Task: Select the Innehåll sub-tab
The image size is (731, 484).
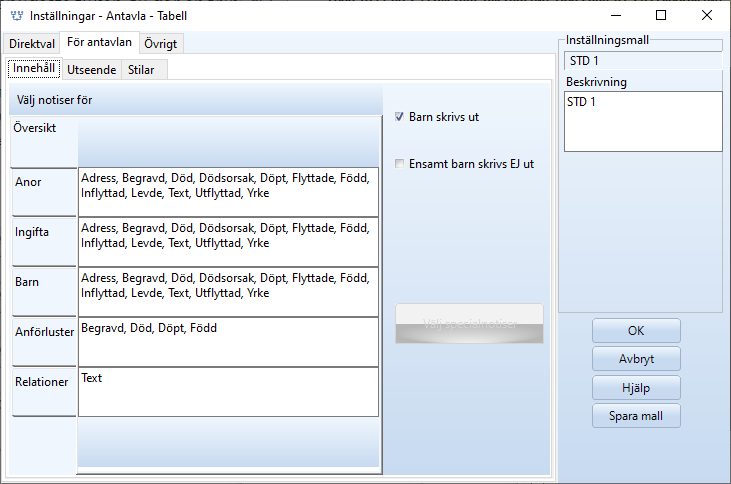Action: click(x=34, y=69)
